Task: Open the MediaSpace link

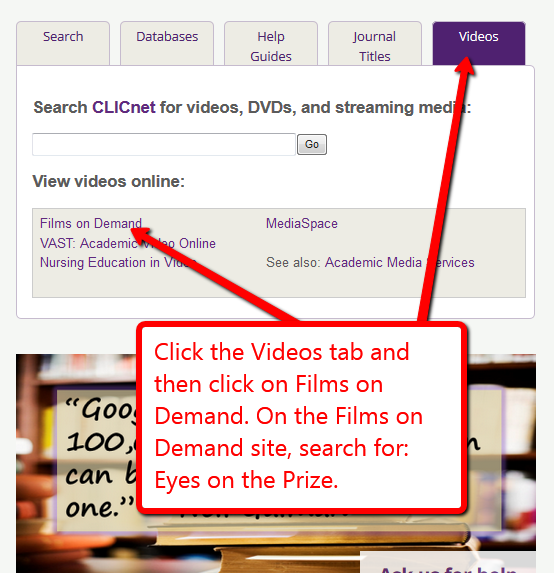Action: (301, 223)
